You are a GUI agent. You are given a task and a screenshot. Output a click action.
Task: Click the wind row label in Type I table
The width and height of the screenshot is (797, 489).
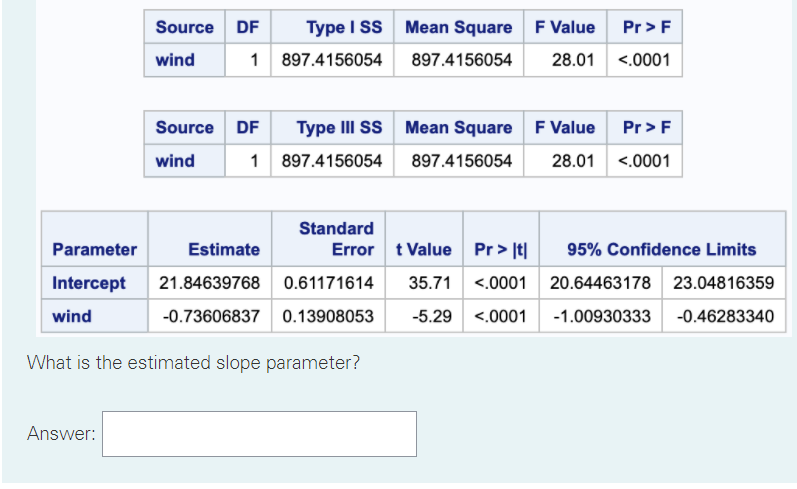(175, 60)
